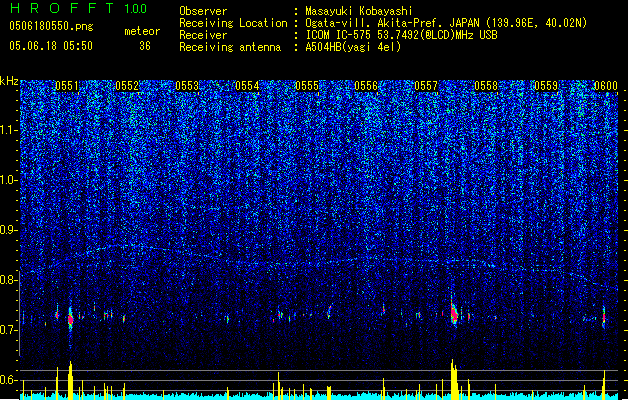Image resolution: width=629 pixels, height=400 pixels.
Task: Click the 0553 time marker
Action: pyautogui.click(x=187, y=86)
